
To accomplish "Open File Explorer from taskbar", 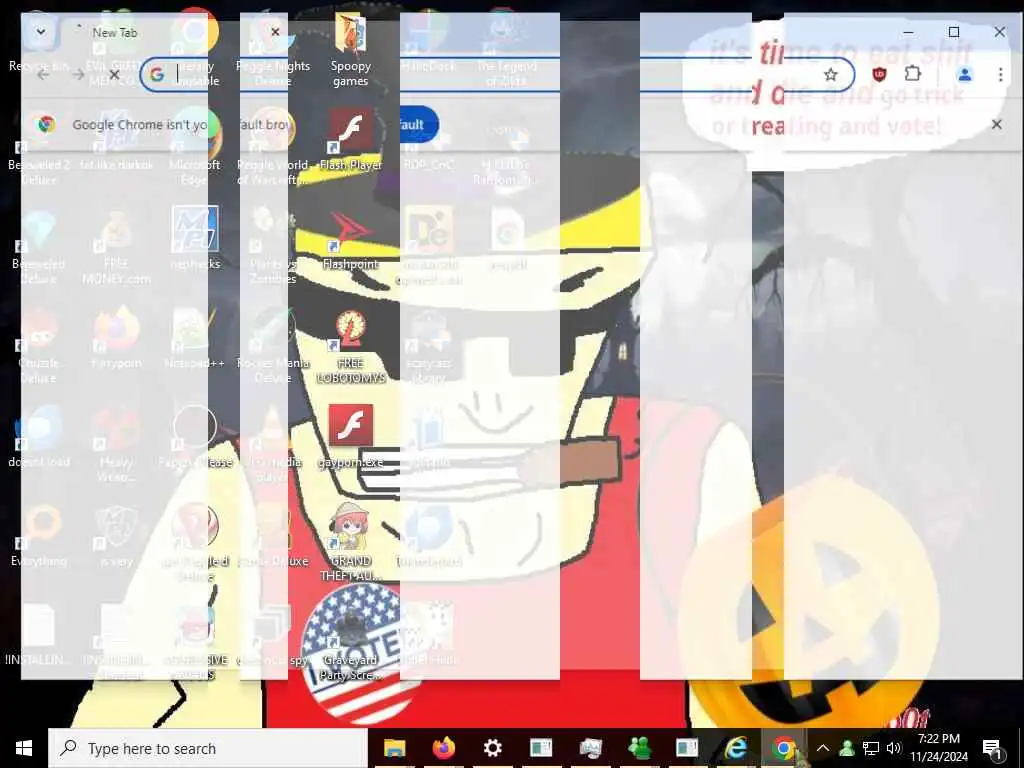I will pyautogui.click(x=394, y=748).
